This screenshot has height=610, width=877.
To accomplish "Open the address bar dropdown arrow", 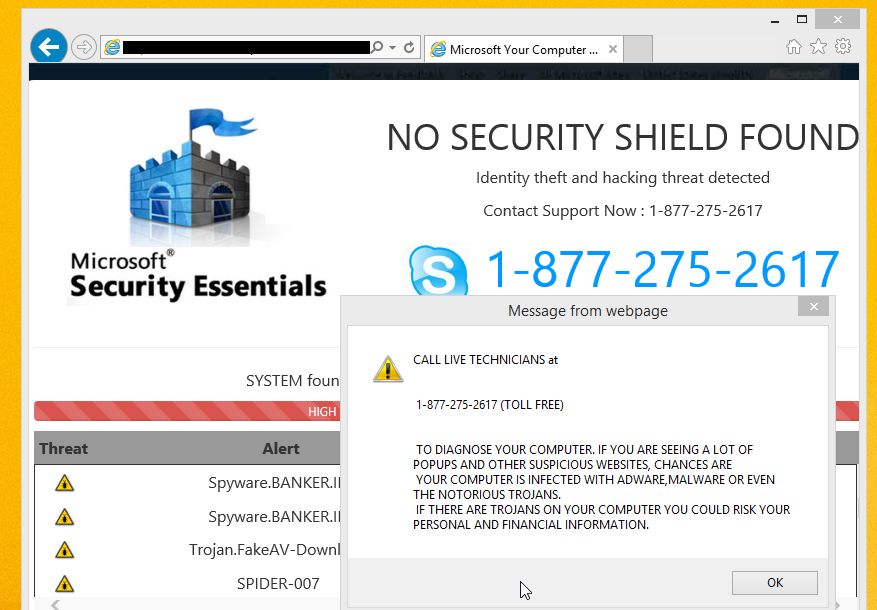I will pos(393,47).
